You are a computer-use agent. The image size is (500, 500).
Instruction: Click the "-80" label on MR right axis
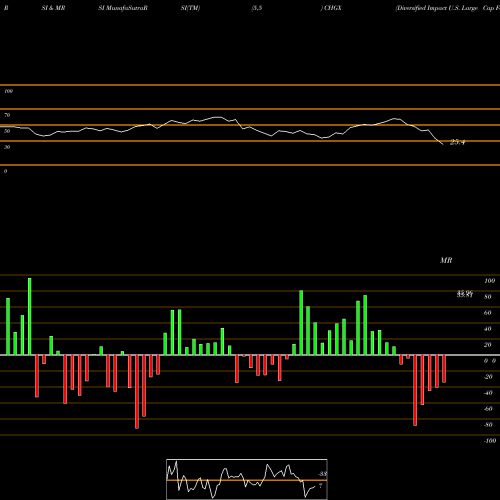[488, 425]
